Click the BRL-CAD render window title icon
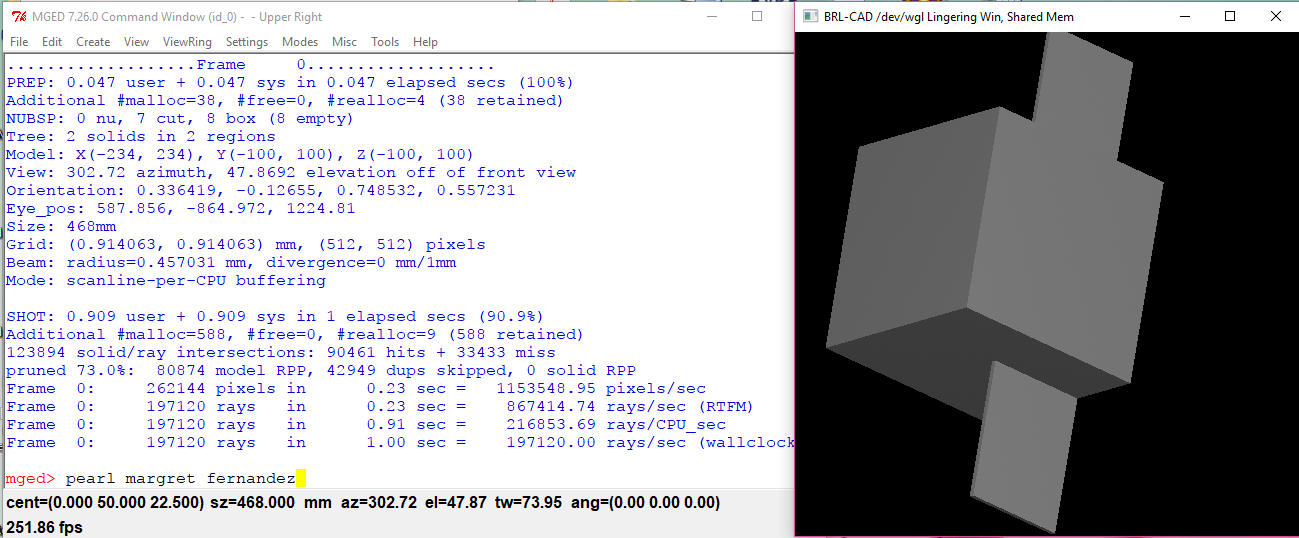This screenshot has width=1299, height=538. click(809, 16)
